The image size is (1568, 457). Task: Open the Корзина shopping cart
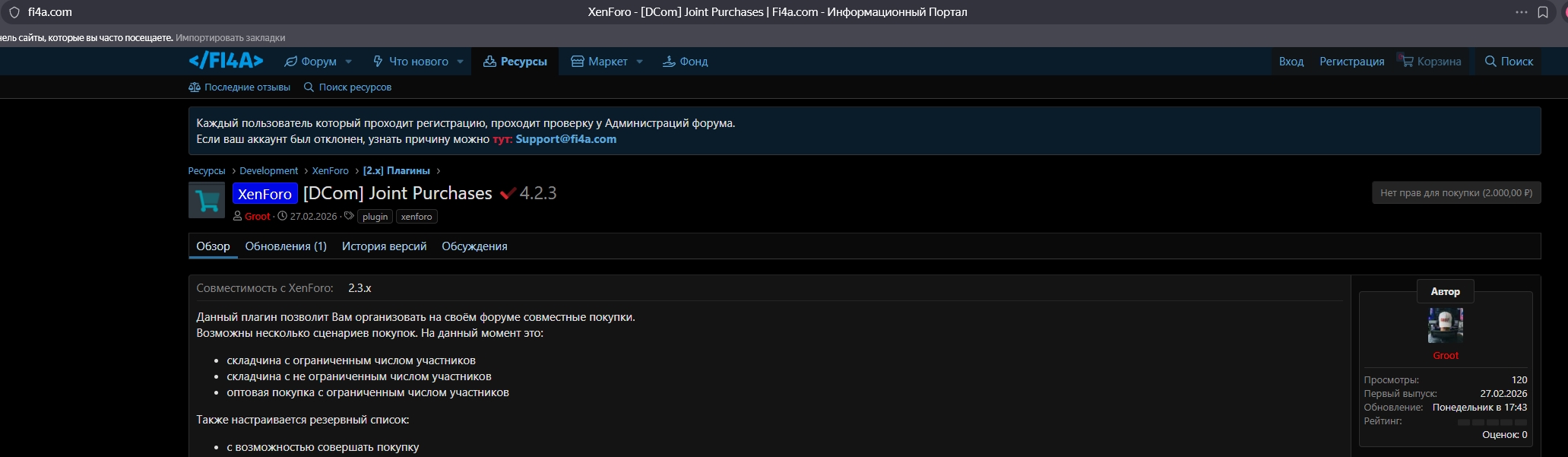1431,62
